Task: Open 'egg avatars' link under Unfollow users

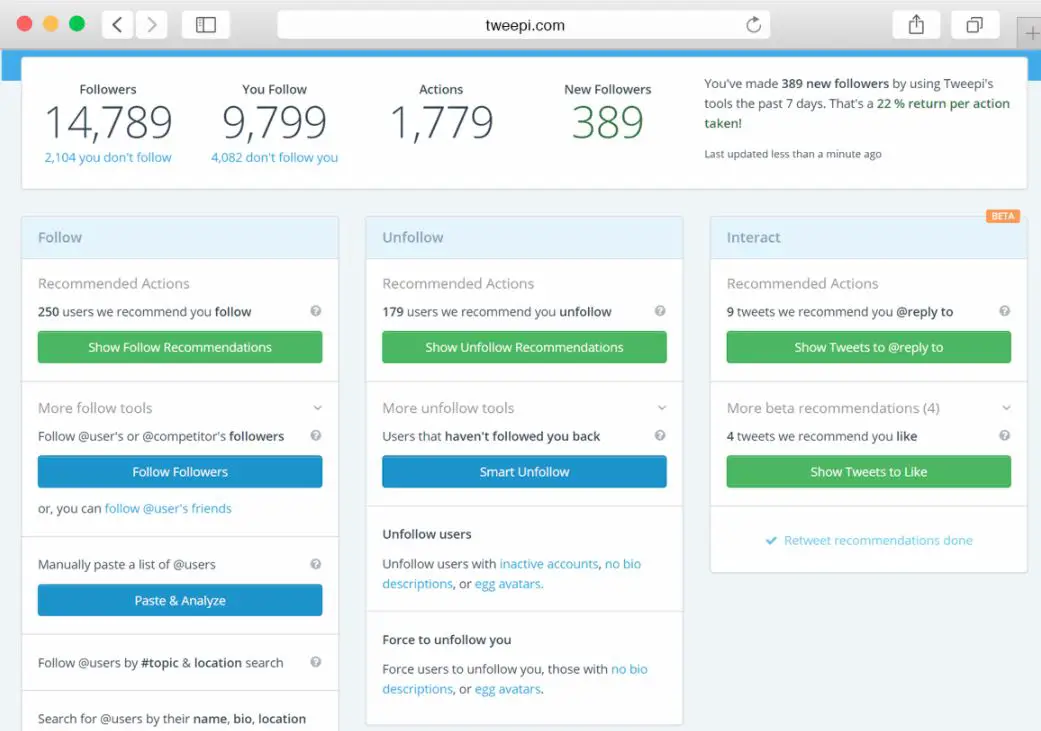Action: 508,584
